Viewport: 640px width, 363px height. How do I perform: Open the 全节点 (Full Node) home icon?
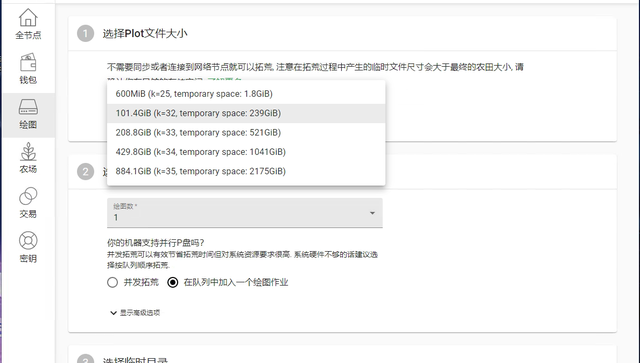coord(28,17)
